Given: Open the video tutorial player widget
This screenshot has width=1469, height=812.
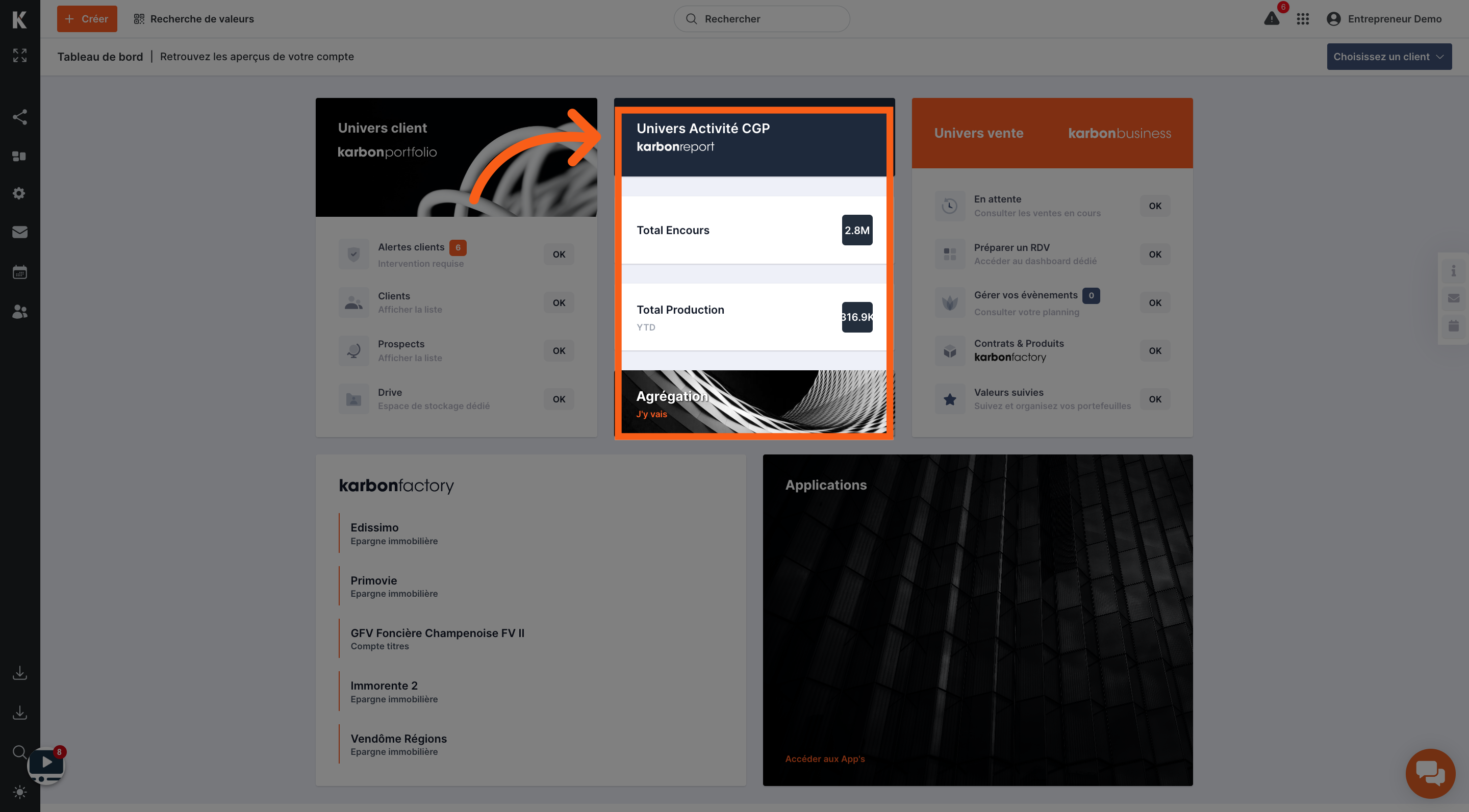Looking at the screenshot, I should pyautogui.click(x=46, y=765).
